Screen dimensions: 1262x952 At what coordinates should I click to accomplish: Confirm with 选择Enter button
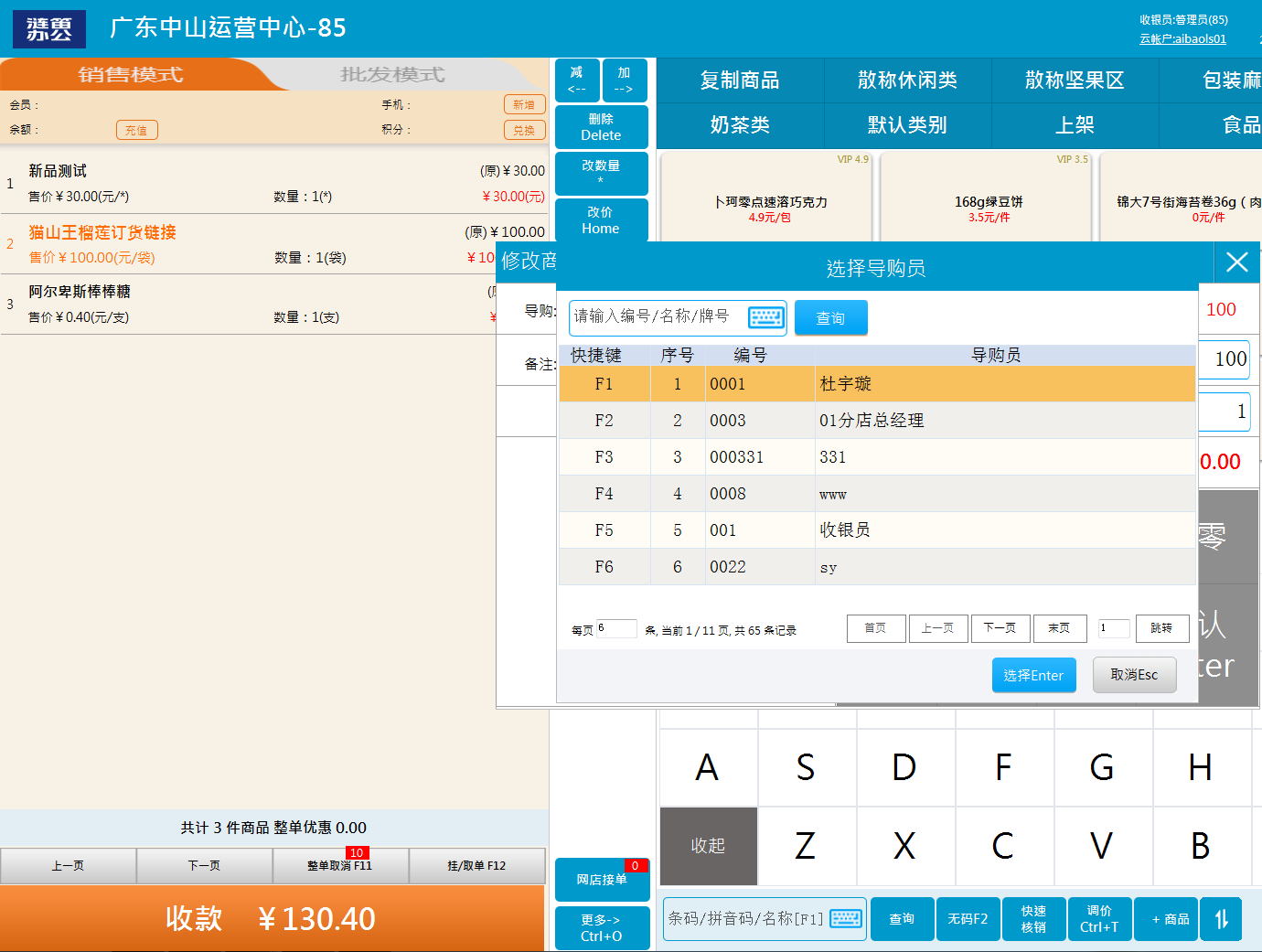[1033, 676]
